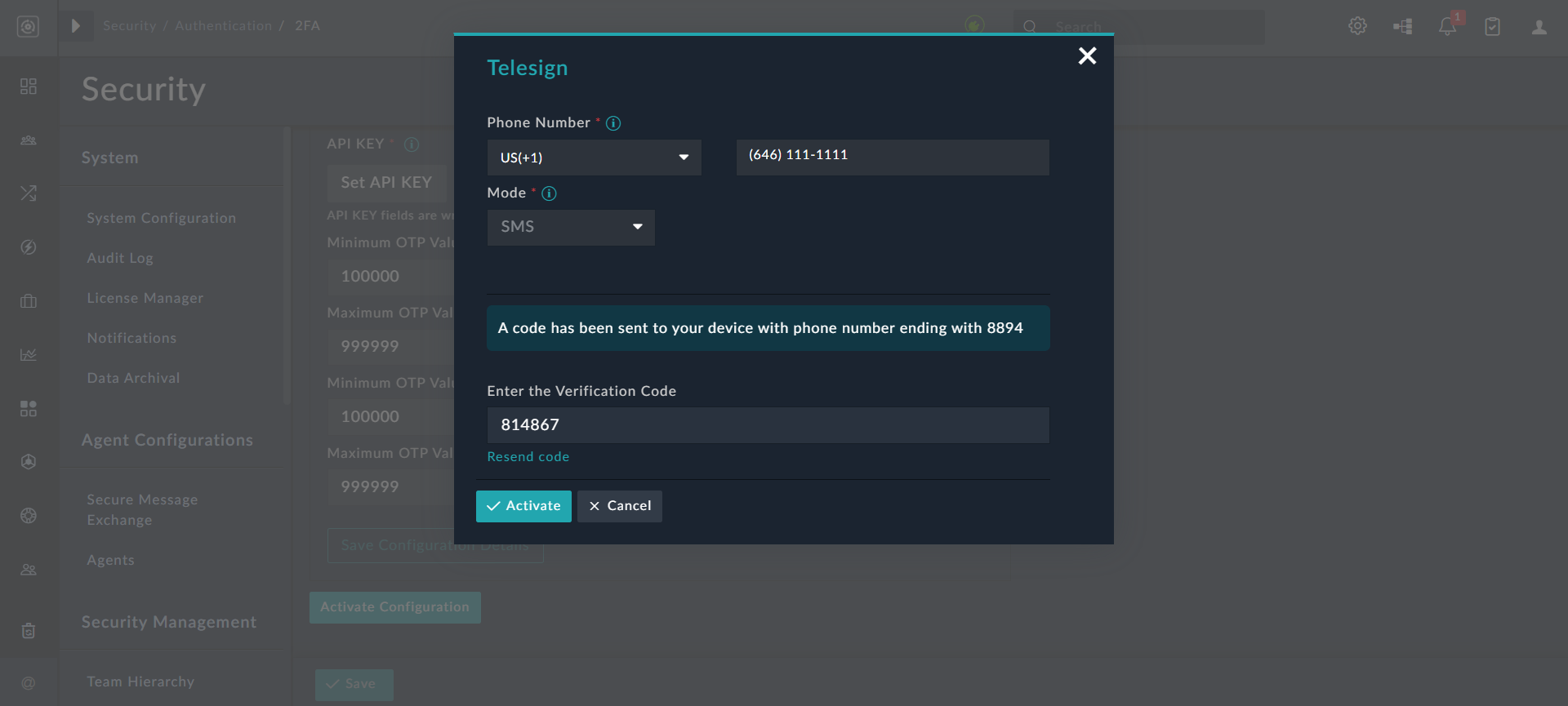1568x706 pixels.
Task: Click the Phone Number info icon
Action: tap(613, 123)
